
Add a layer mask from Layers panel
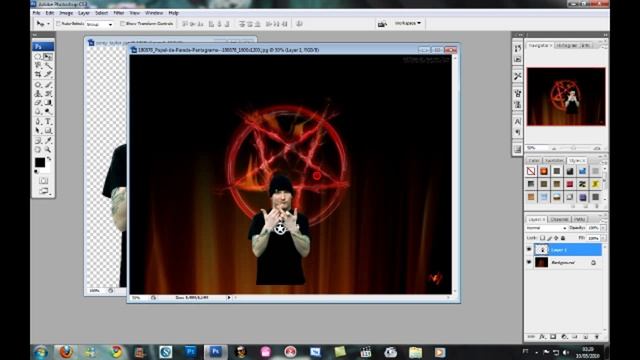[553, 337]
